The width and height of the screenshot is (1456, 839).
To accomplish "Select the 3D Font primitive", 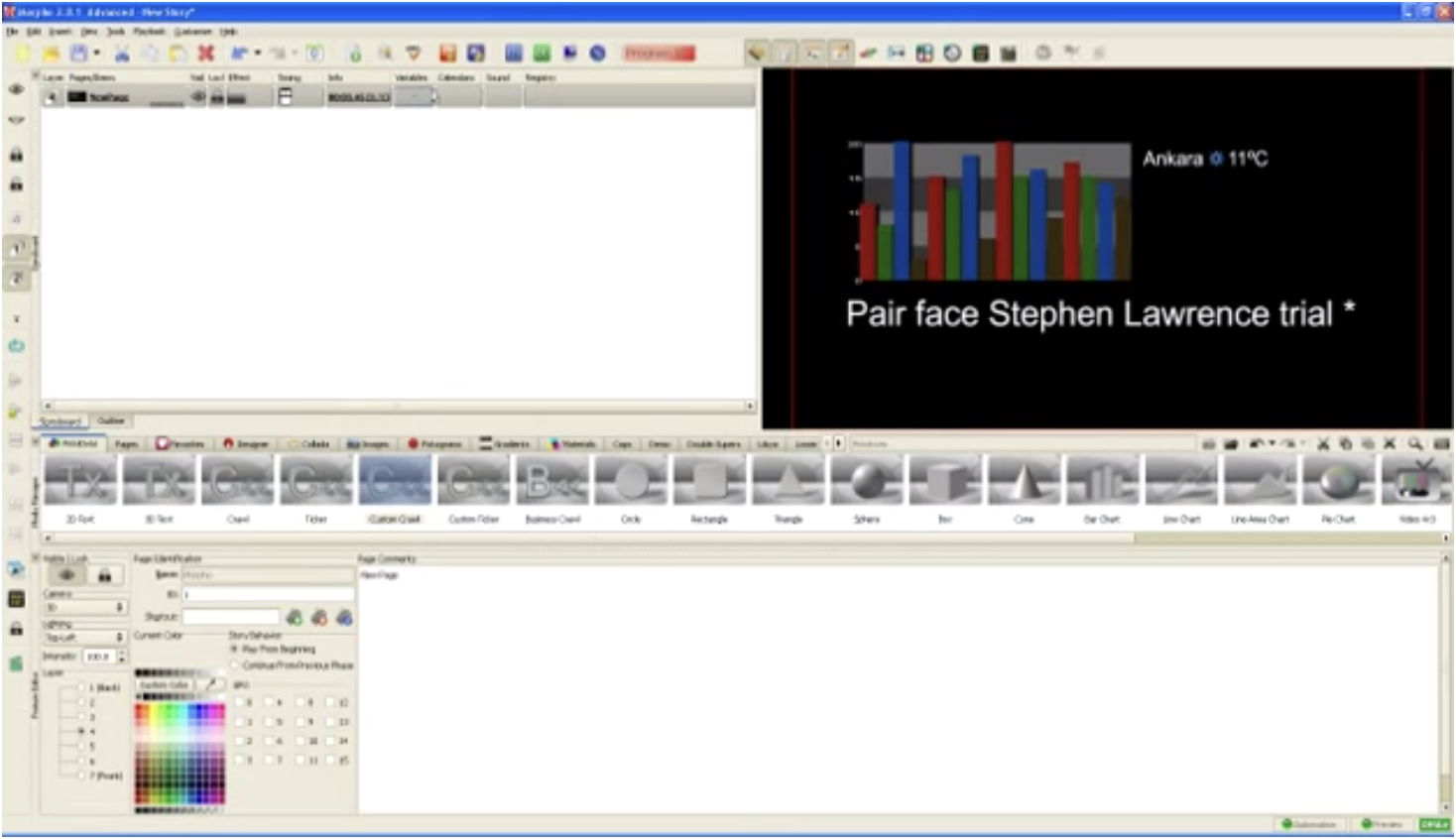I will (81, 490).
